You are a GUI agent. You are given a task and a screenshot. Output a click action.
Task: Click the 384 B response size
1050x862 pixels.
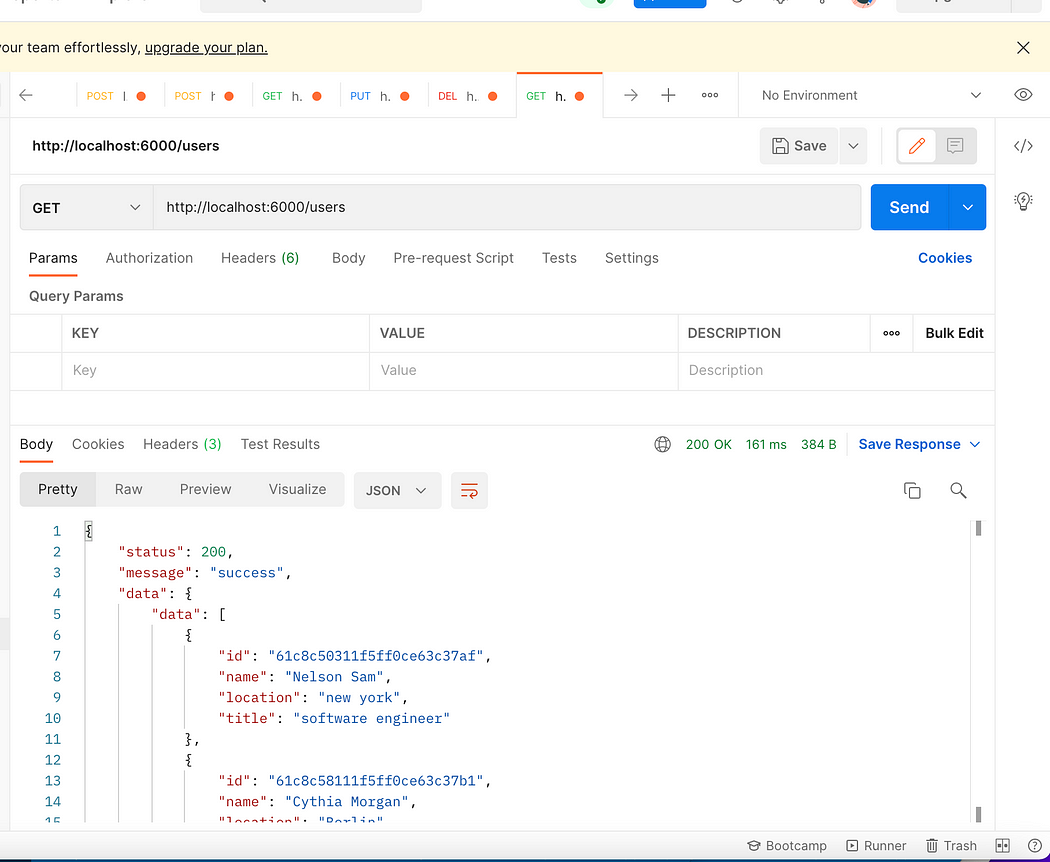[818, 444]
